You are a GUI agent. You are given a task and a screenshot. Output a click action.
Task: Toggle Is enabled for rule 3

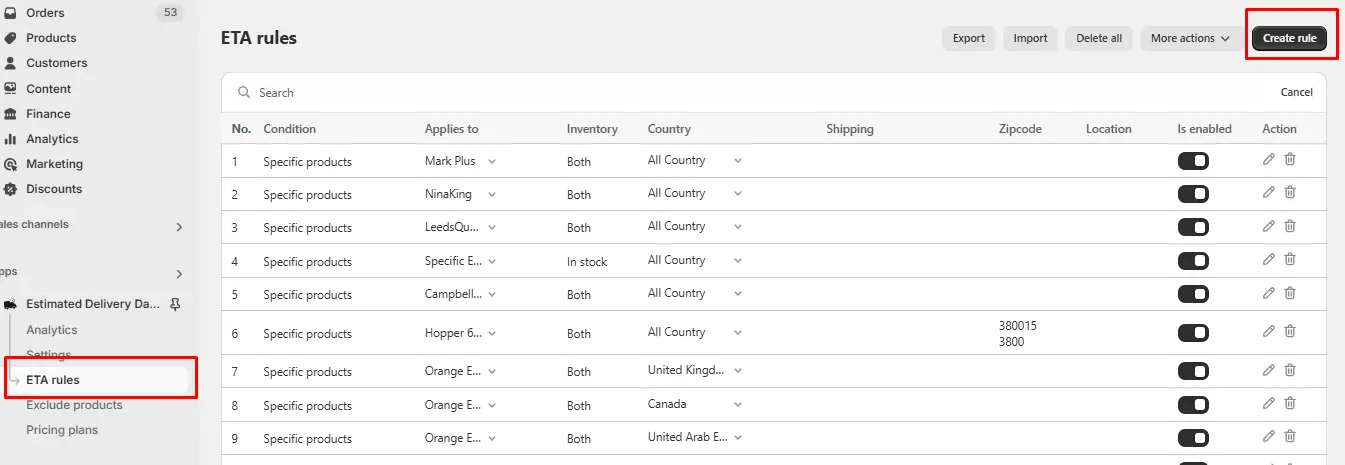click(x=1193, y=227)
